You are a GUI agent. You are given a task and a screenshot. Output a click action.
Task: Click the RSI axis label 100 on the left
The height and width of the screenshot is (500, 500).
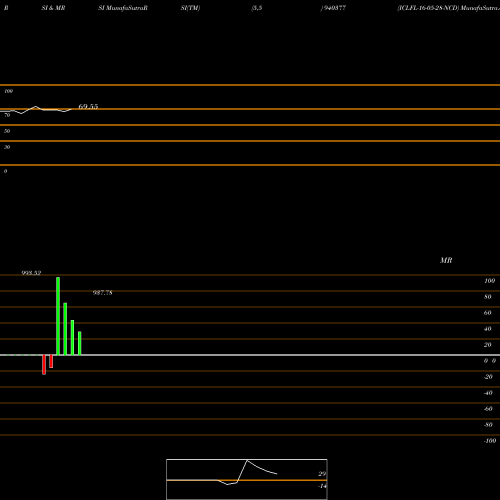(x=9, y=91)
